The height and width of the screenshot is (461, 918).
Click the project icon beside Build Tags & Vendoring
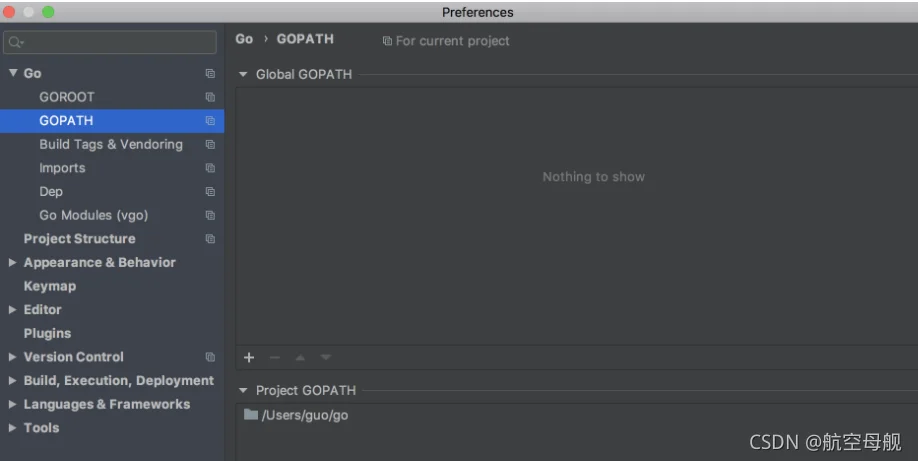(x=210, y=144)
